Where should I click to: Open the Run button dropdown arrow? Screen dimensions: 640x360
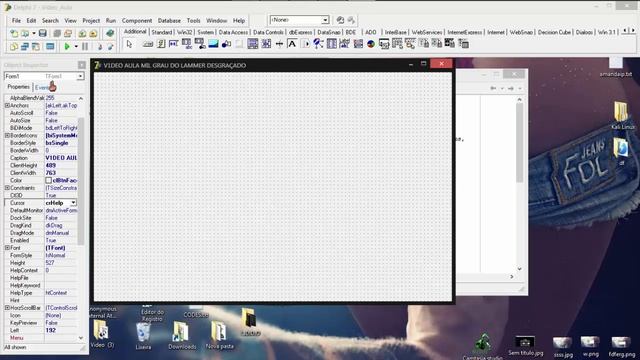(x=76, y=47)
